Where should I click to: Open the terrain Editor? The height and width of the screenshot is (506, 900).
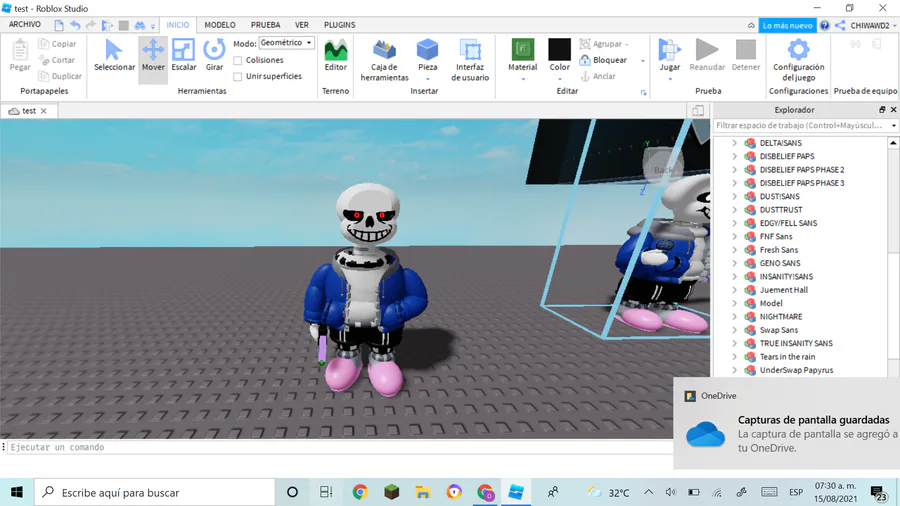click(x=336, y=55)
